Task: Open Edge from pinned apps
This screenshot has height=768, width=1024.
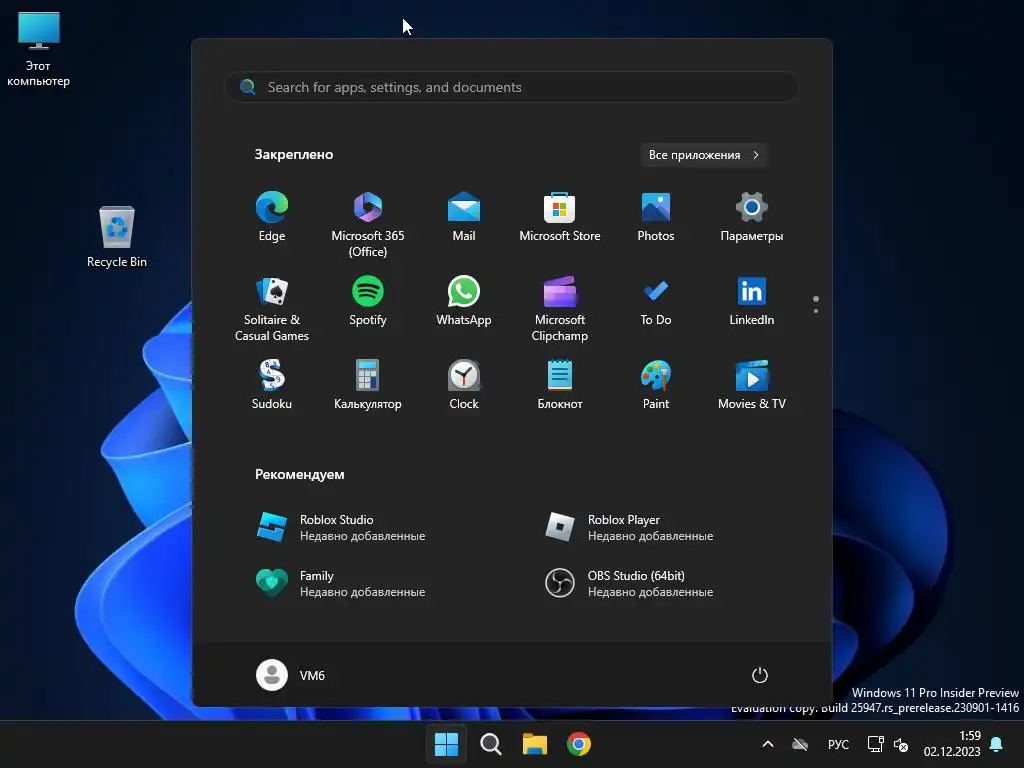Action: (272, 217)
